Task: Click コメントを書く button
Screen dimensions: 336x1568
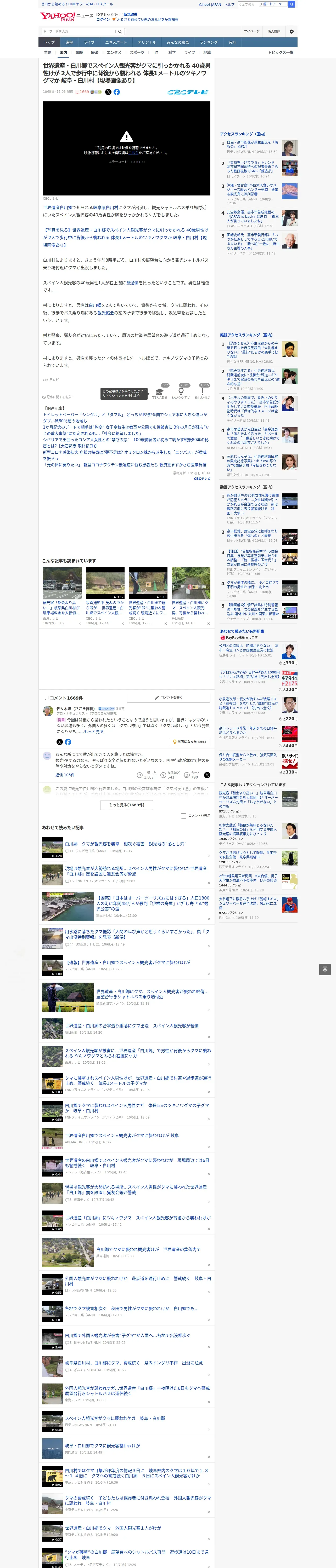Action: point(168,697)
